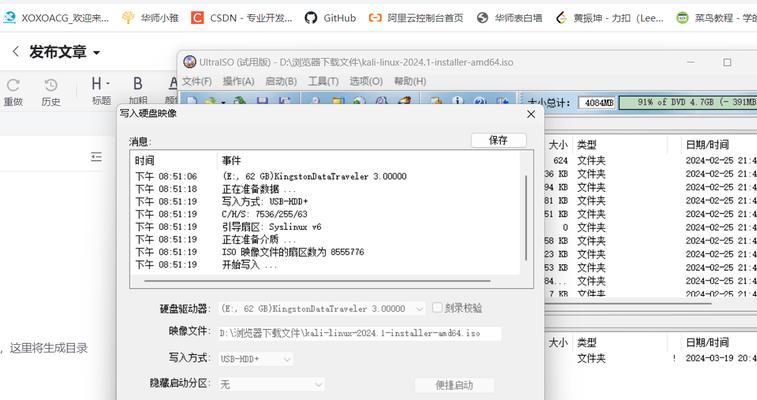Select the file row with size 51 KB
This screenshot has height=400, width=757.
[x=651, y=214]
